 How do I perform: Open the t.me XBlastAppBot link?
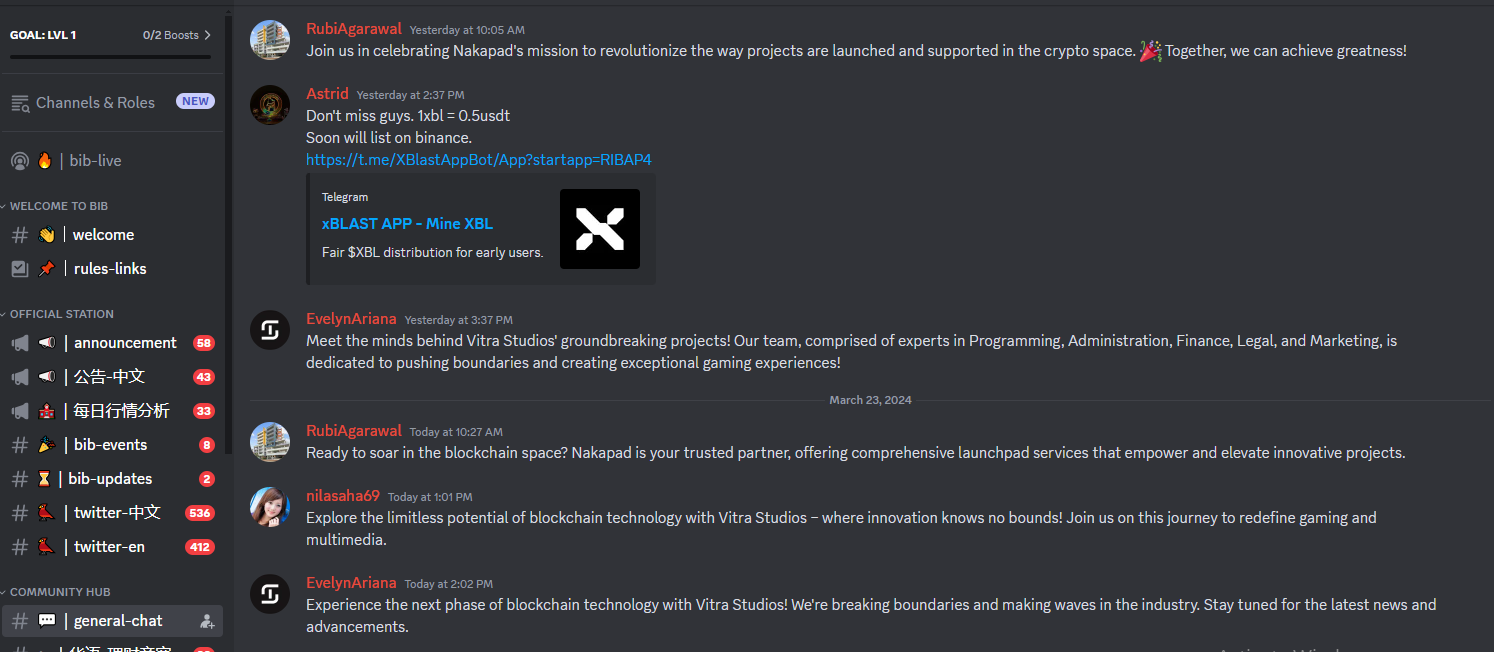[x=479, y=160]
